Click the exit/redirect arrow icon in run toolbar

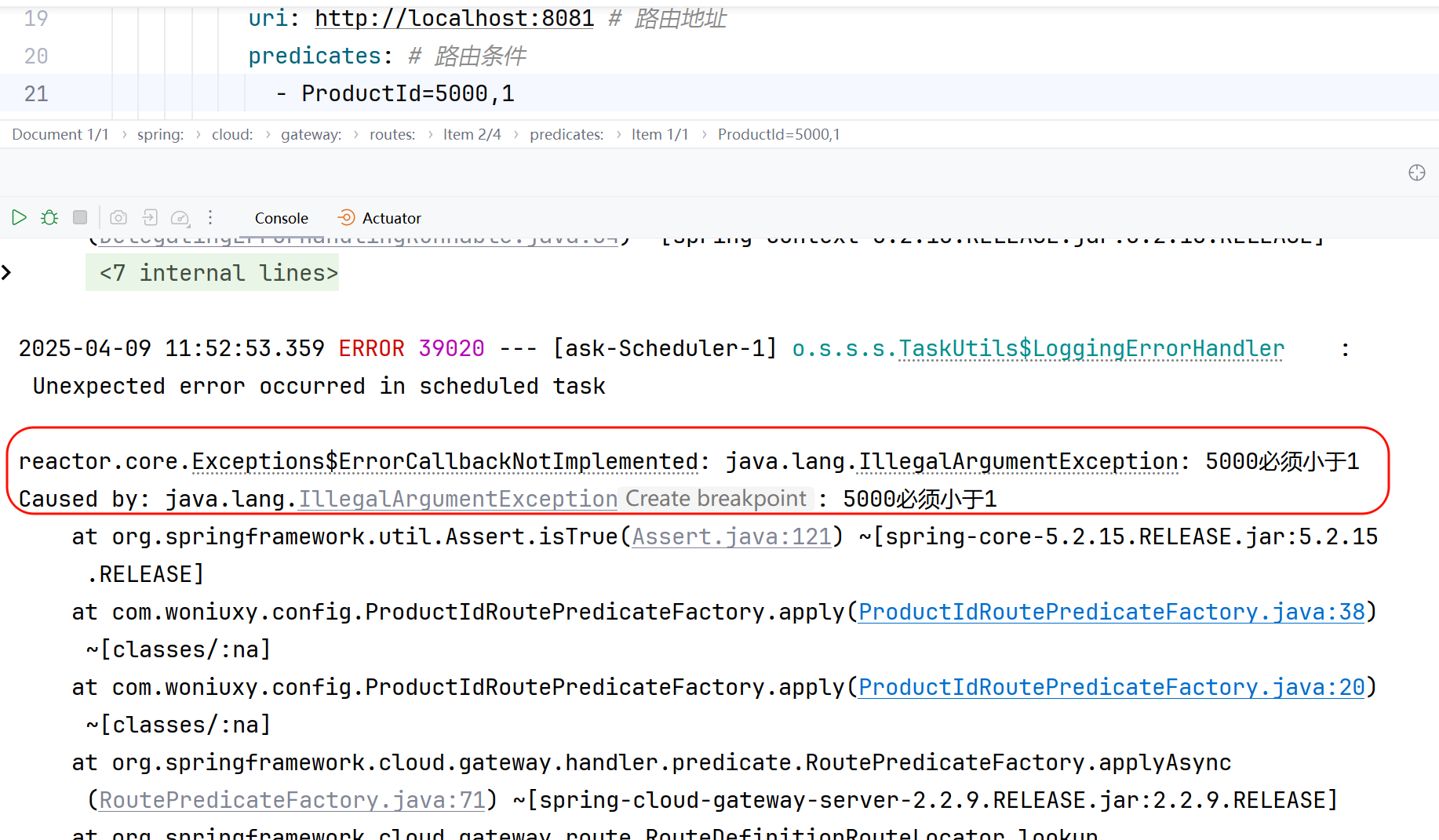[150, 217]
